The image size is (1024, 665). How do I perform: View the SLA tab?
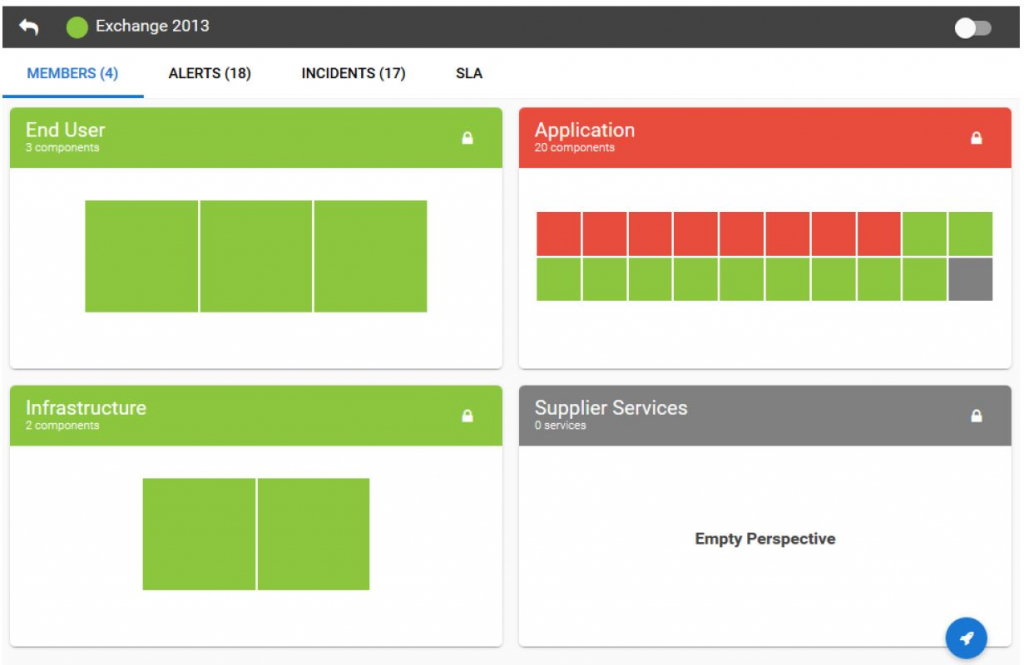469,73
